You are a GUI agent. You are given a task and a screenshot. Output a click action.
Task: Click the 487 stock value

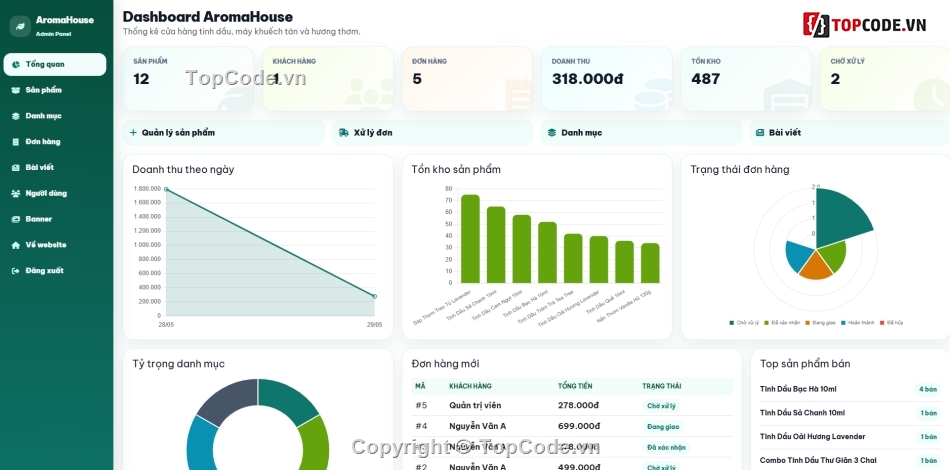point(705,79)
